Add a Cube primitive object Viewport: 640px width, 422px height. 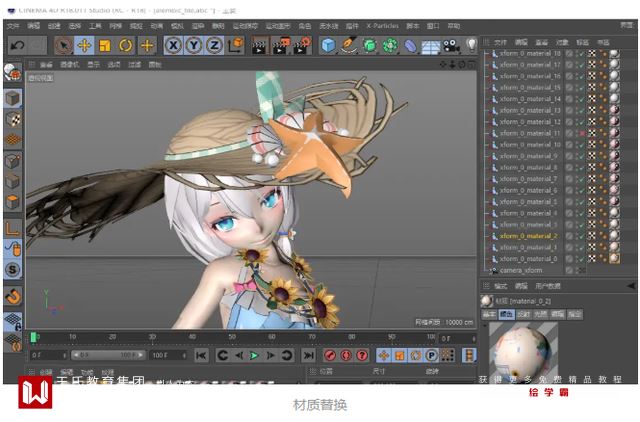click(x=328, y=45)
